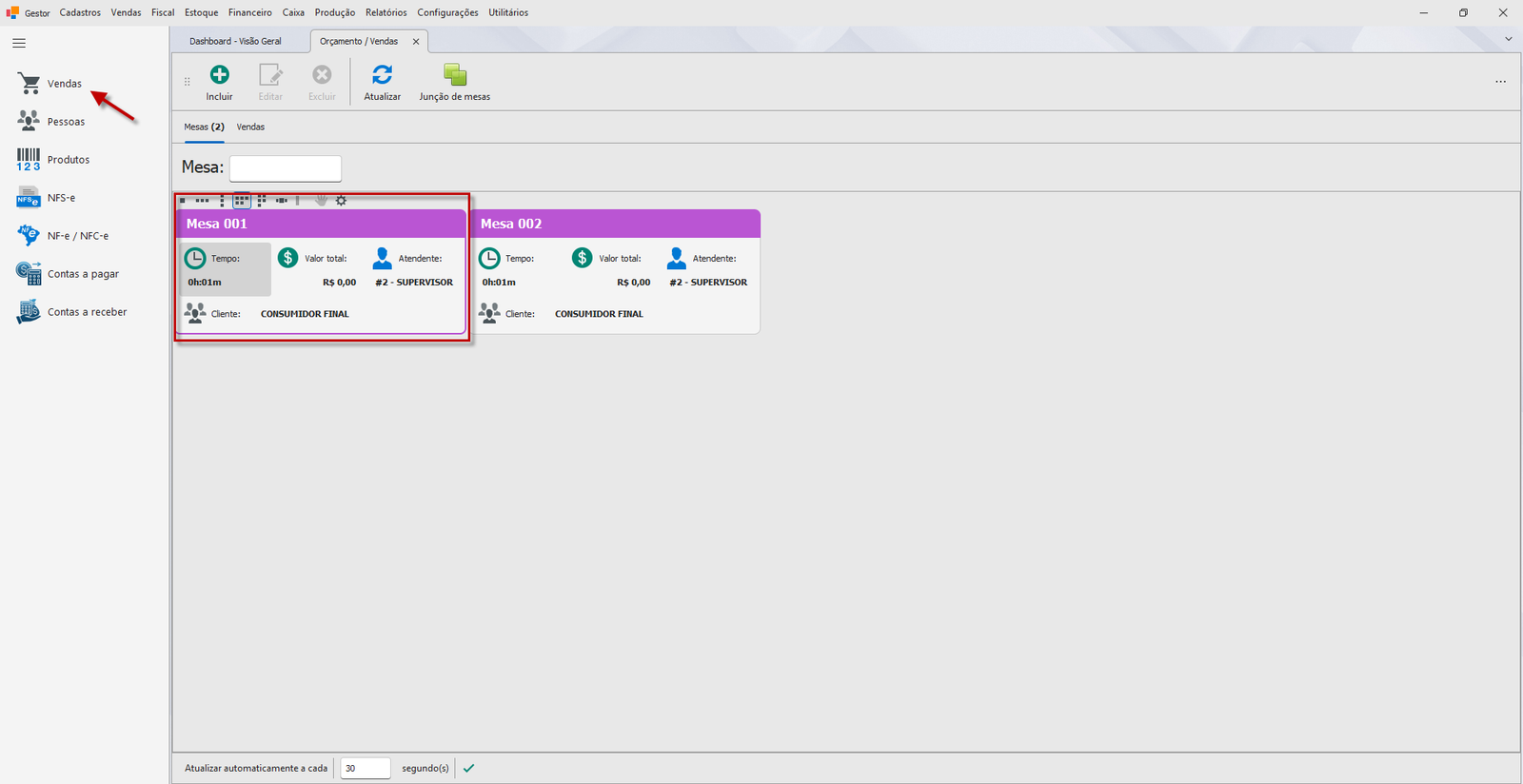Go to Produtos in the sidebar
Screen dimensions: 1523x784
click(53, 160)
